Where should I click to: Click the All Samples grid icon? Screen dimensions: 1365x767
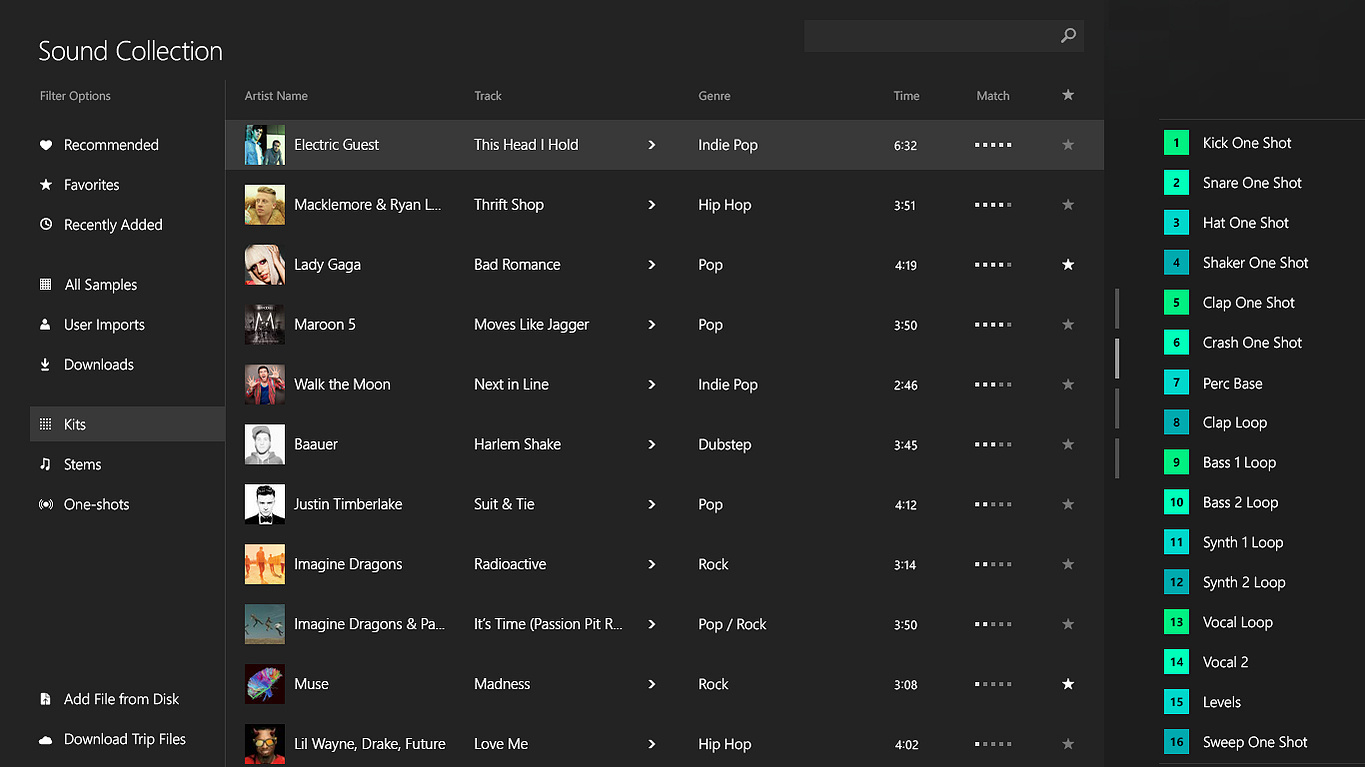(45, 285)
